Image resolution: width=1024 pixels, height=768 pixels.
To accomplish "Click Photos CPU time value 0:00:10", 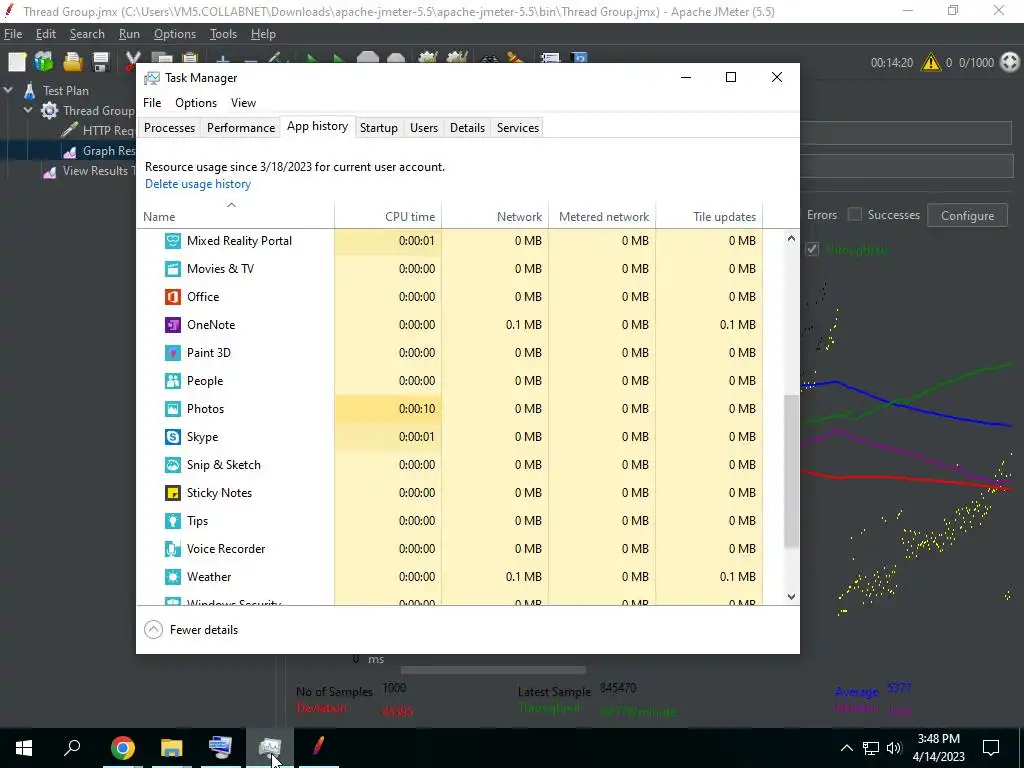I will [417, 409].
